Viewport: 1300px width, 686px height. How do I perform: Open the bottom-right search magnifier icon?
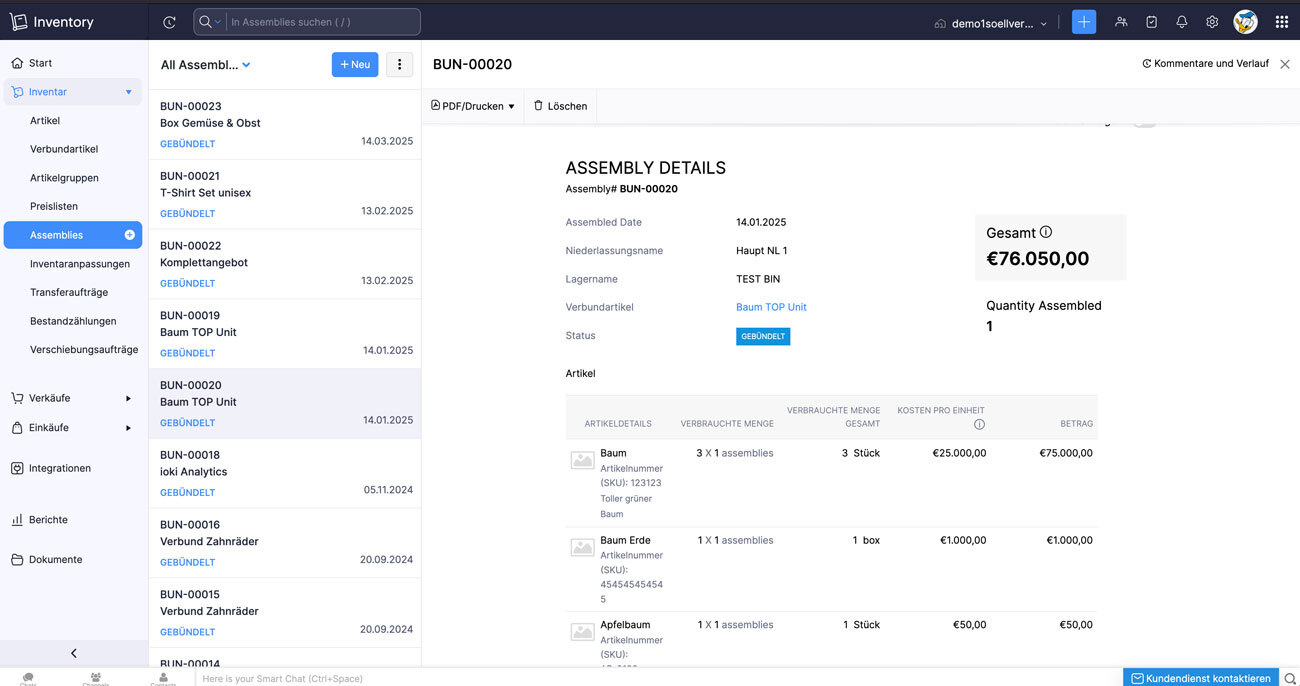coord(1290,678)
